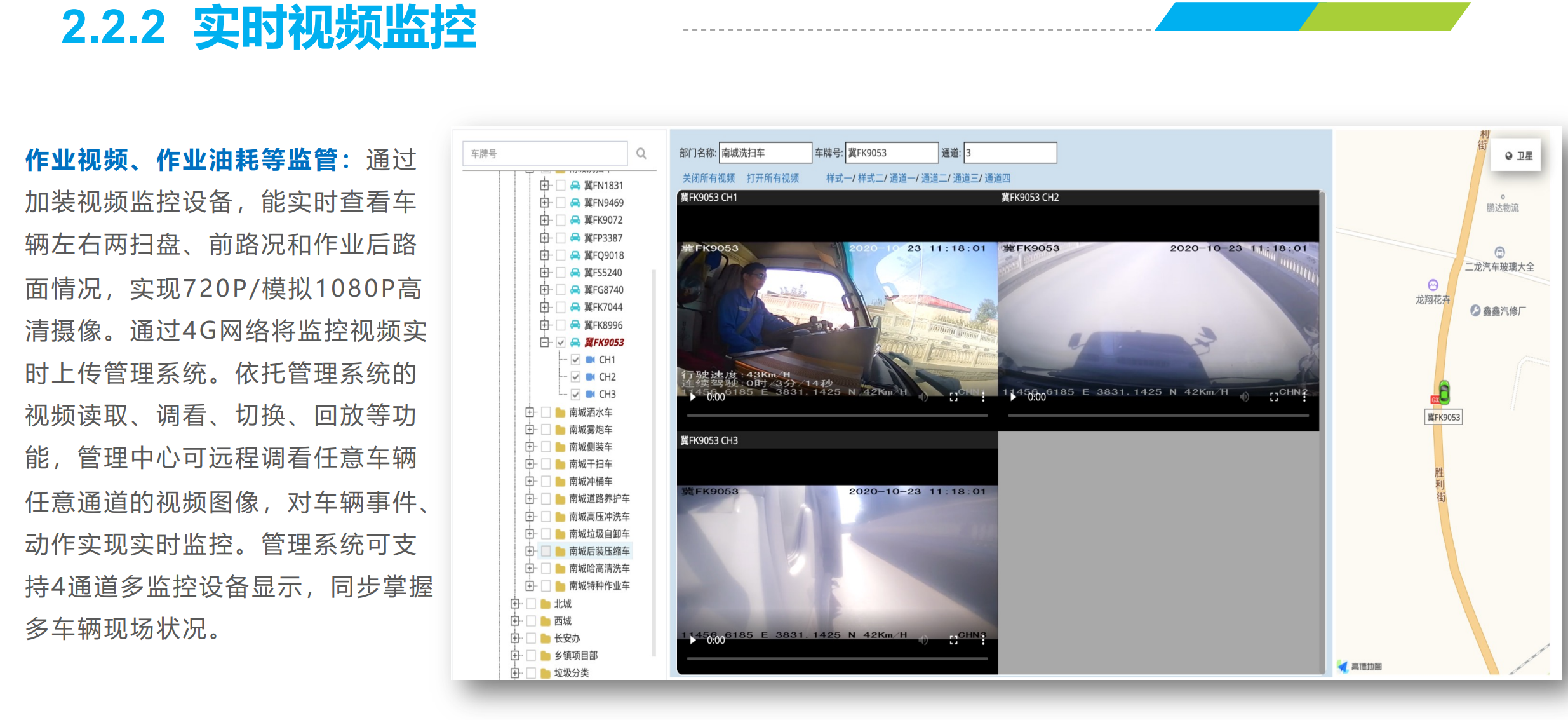Click car icon next to 冀FK7044

click(575, 308)
